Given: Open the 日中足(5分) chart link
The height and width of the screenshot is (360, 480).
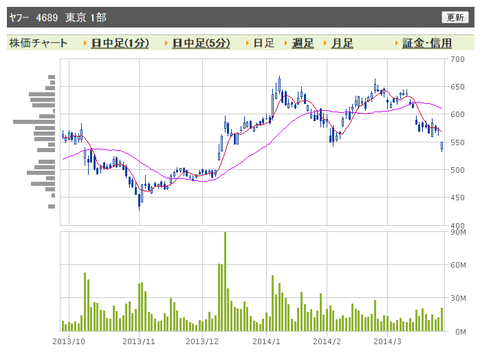Looking at the screenshot, I should (201, 43).
